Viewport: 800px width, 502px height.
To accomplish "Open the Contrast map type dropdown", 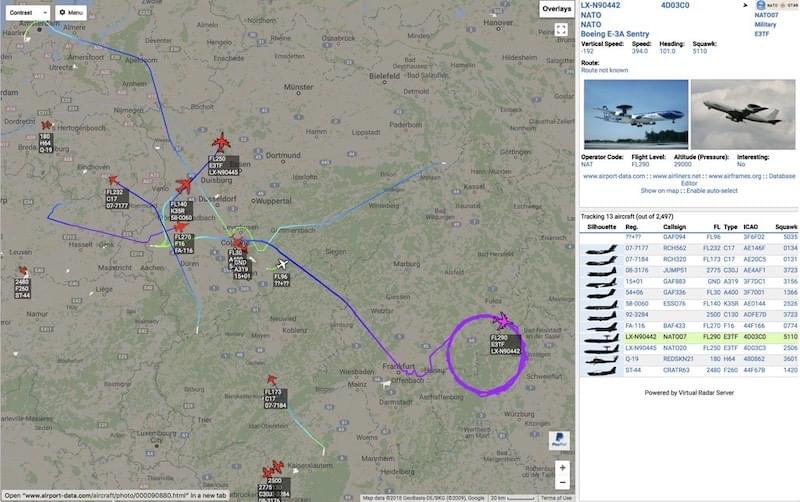I will 28,12.
